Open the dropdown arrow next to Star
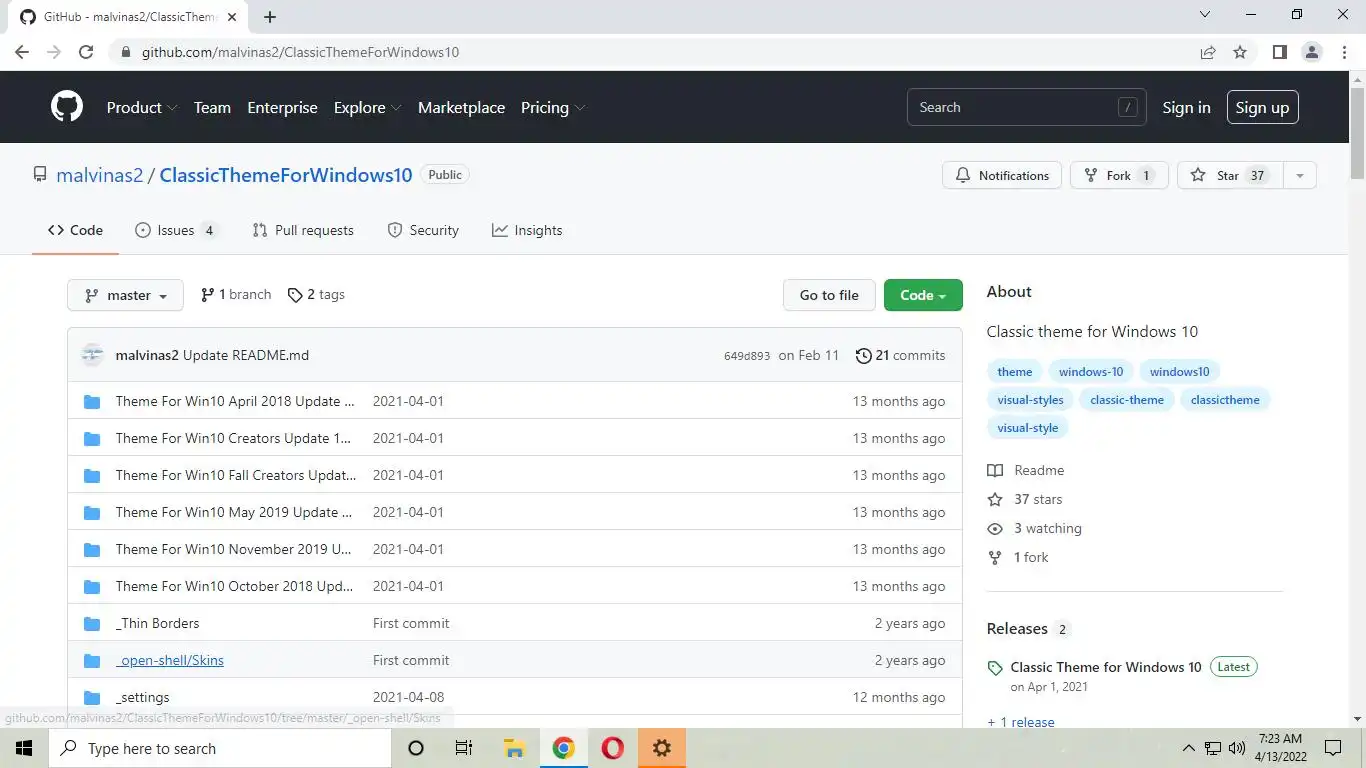This screenshot has height=768, width=1366. (1299, 175)
